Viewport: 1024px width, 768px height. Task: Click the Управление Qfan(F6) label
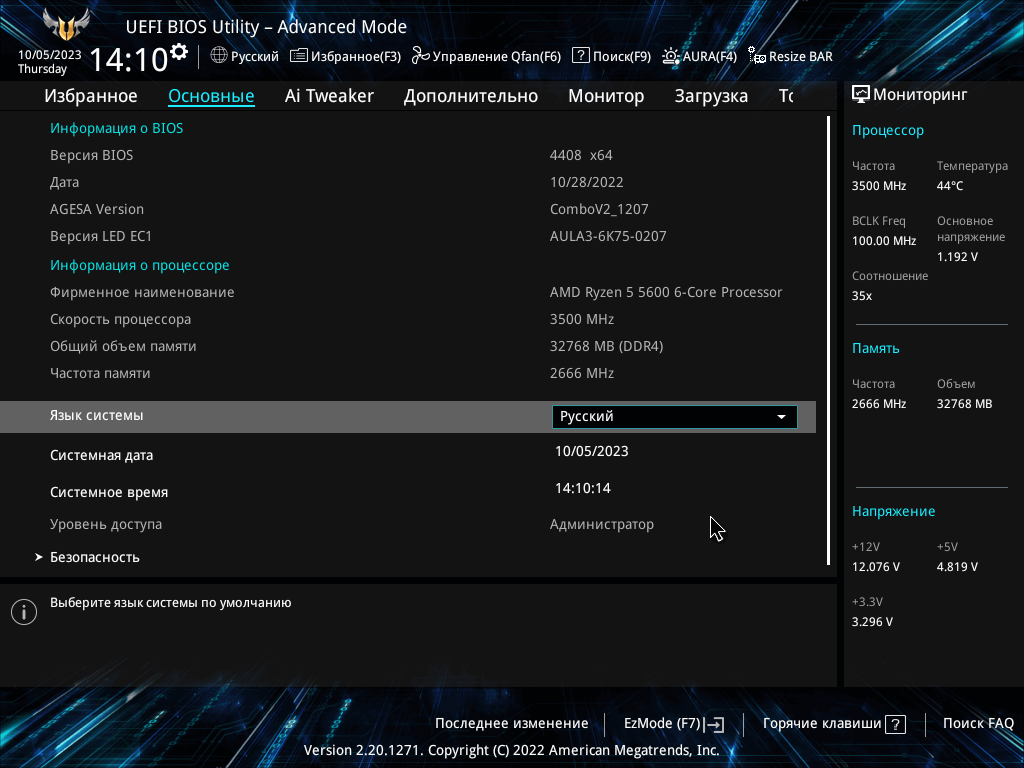click(x=497, y=56)
